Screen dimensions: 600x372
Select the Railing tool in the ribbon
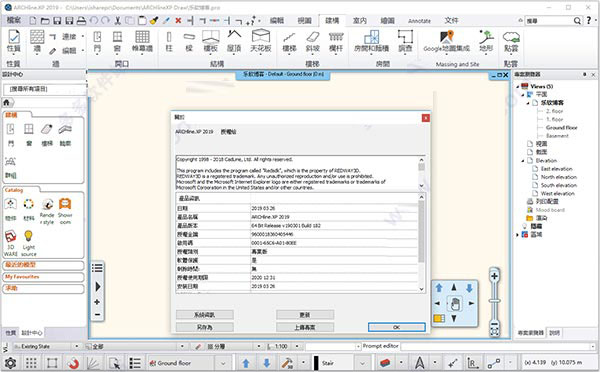[336, 41]
